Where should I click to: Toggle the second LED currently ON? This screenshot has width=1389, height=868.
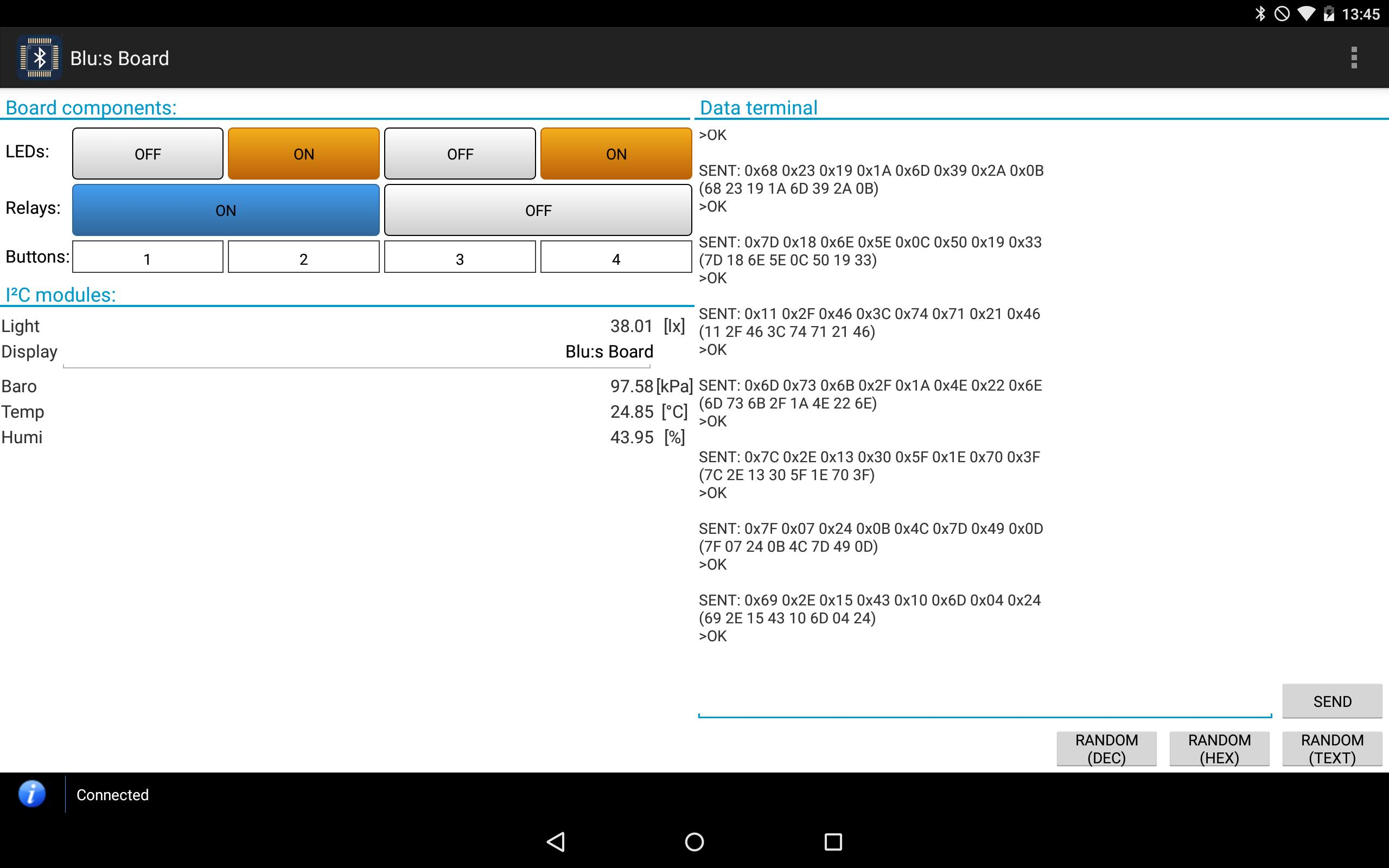pyautogui.click(x=304, y=154)
